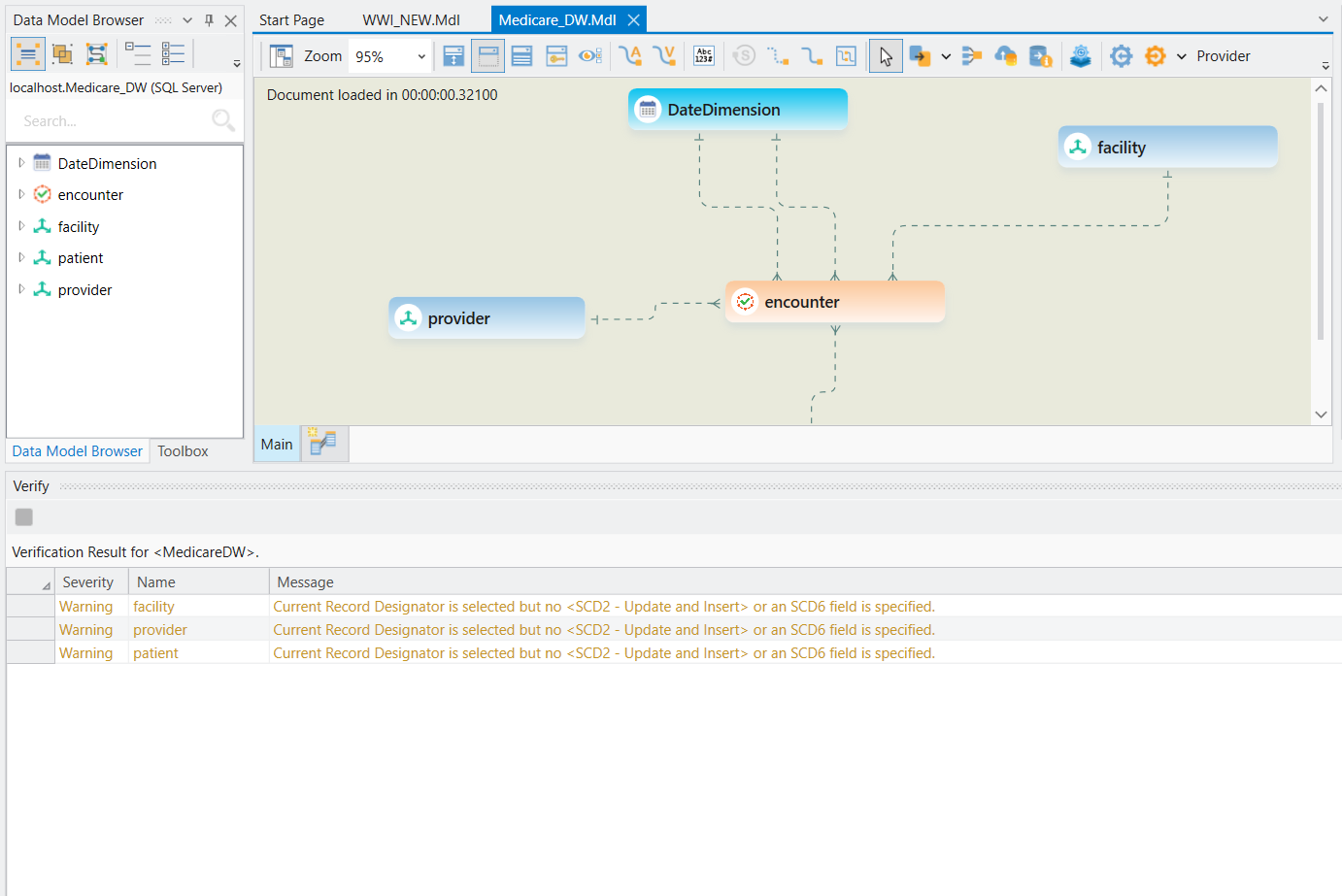Click the gray stop button in the Verify panel
Screen dimensions: 1342x896
24,517
